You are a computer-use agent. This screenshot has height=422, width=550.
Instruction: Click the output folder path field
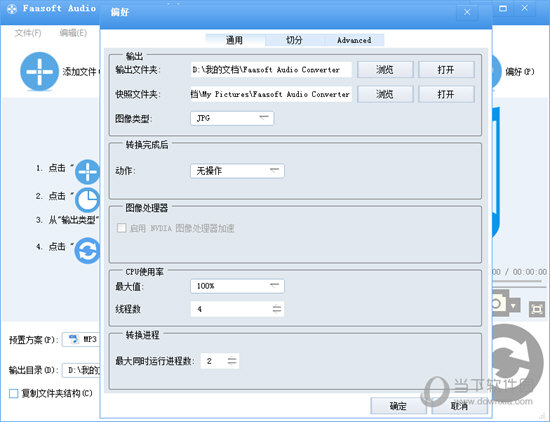271,69
